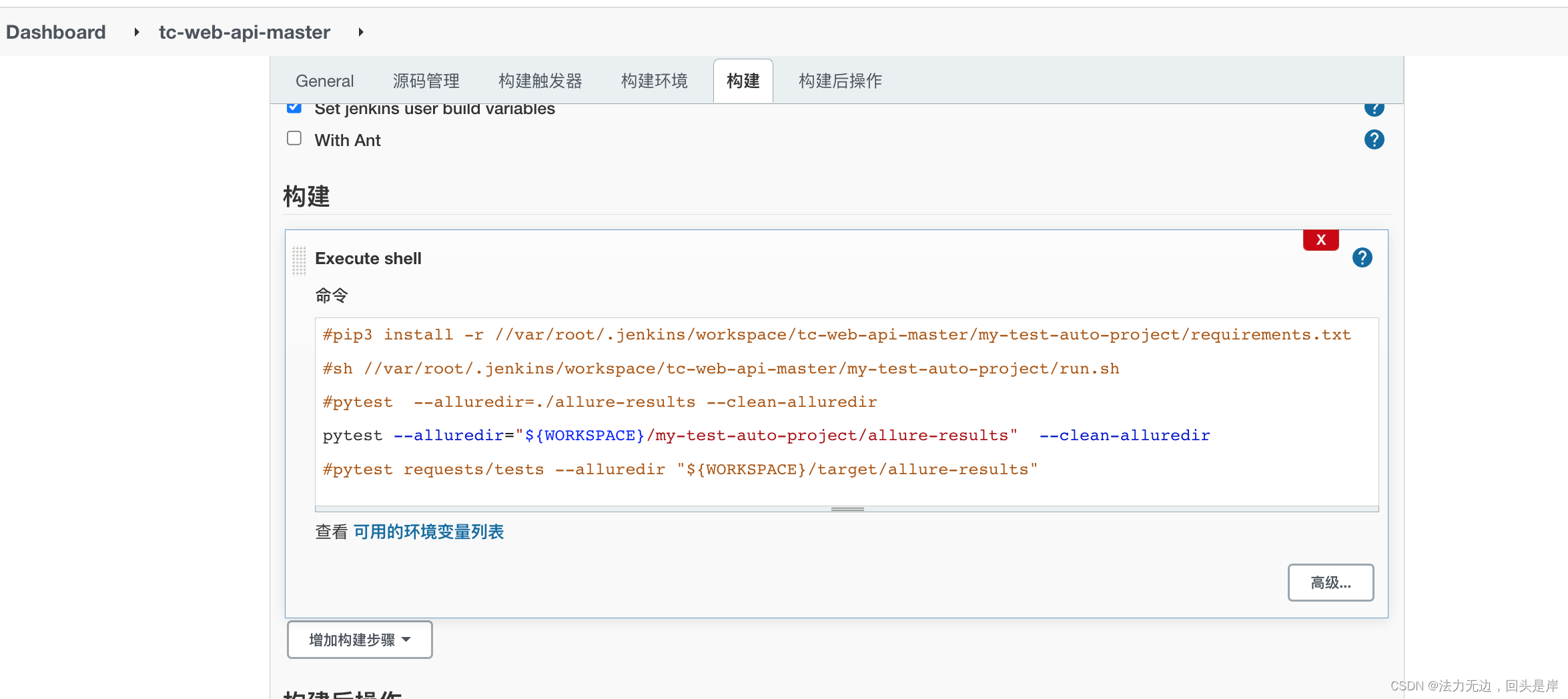Switch to the General tab

pyautogui.click(x=324, y=81)
